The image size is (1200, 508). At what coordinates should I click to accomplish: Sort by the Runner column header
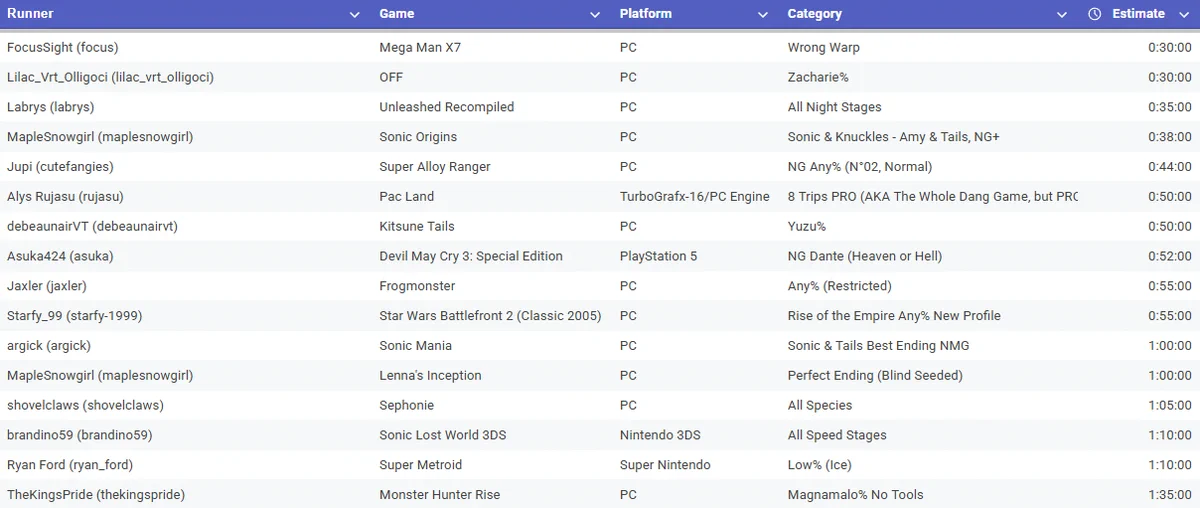click(30, 14)
